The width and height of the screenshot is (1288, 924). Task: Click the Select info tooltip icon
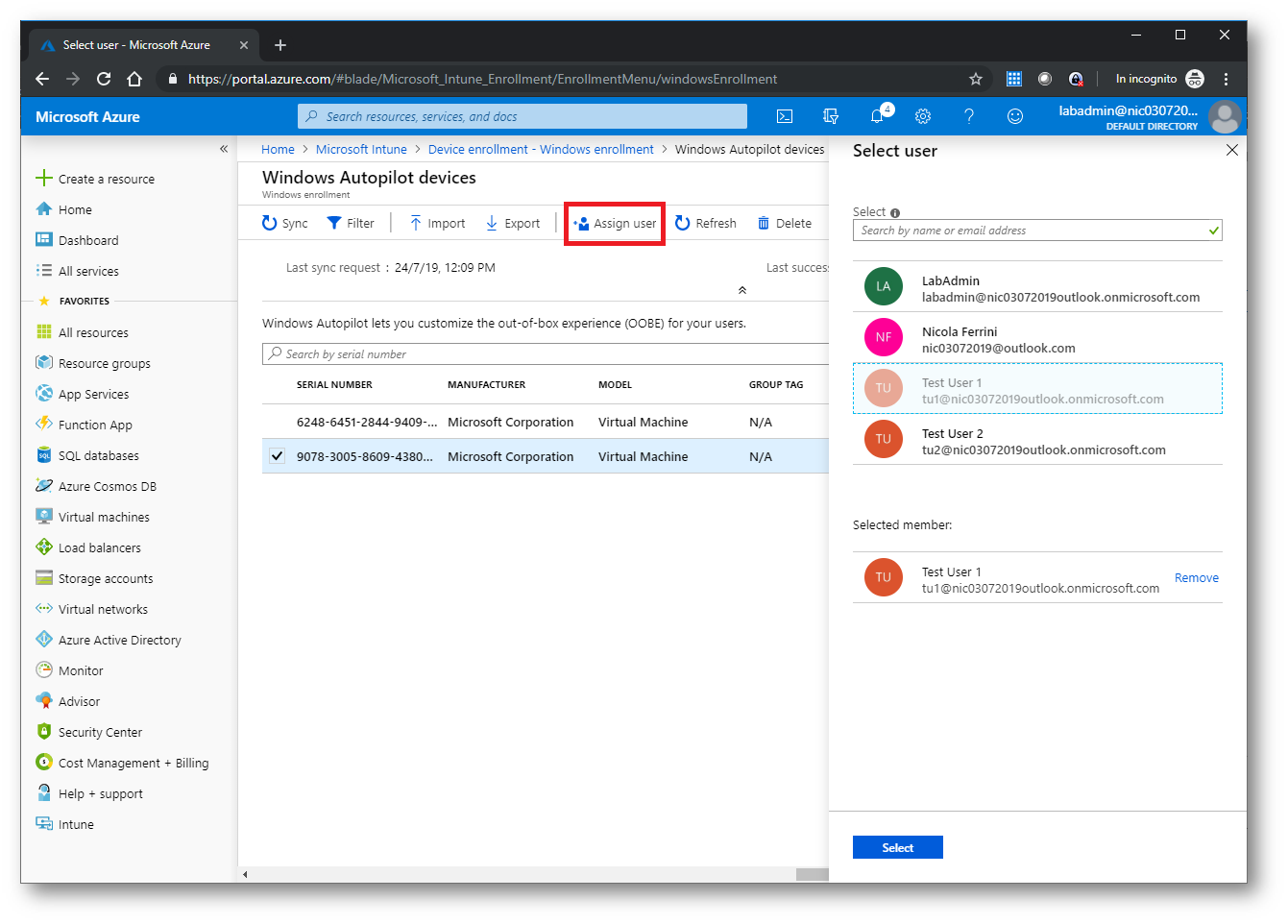pos(895,213)
